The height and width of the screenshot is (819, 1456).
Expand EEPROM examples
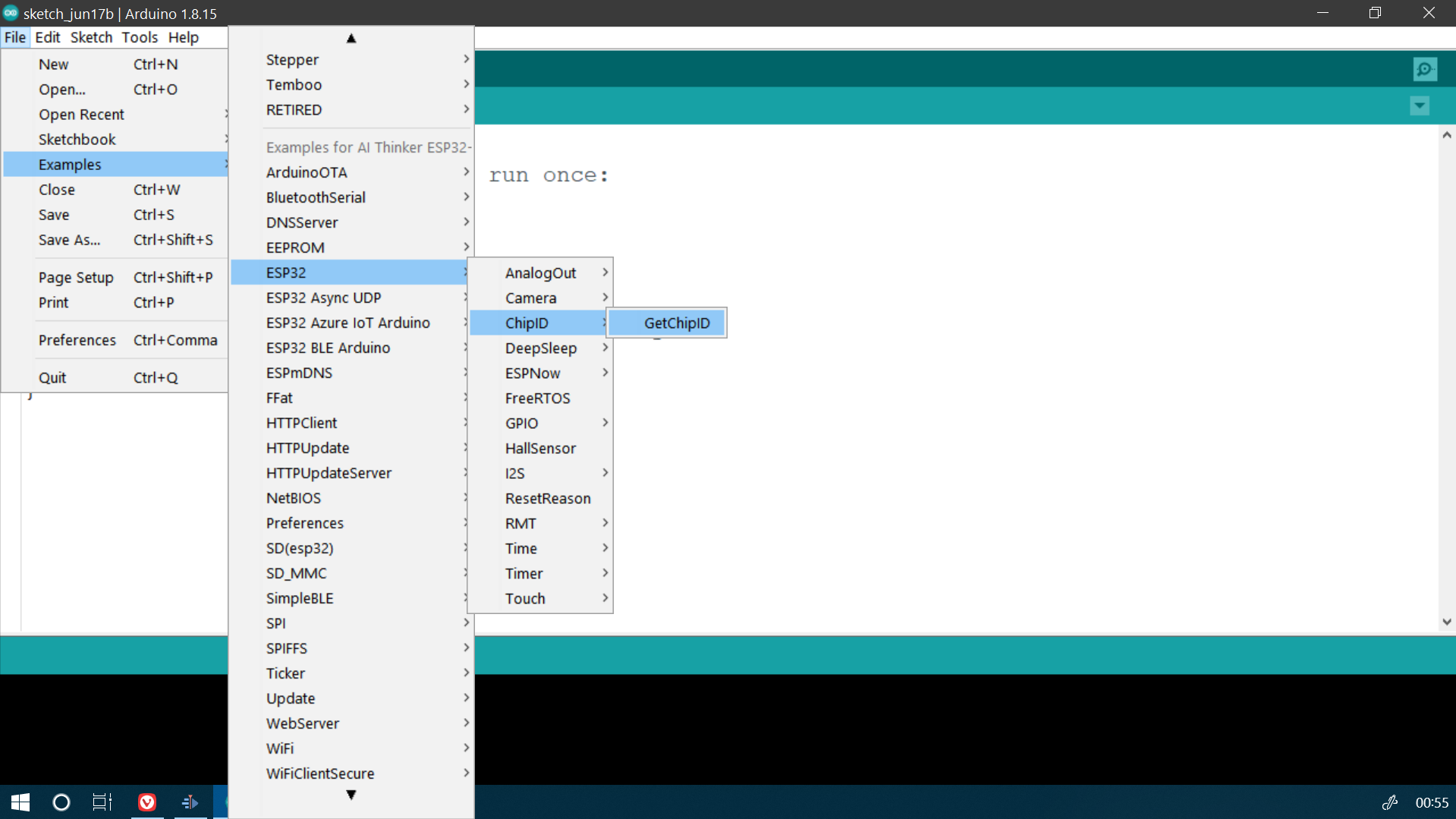click(351, 247)
